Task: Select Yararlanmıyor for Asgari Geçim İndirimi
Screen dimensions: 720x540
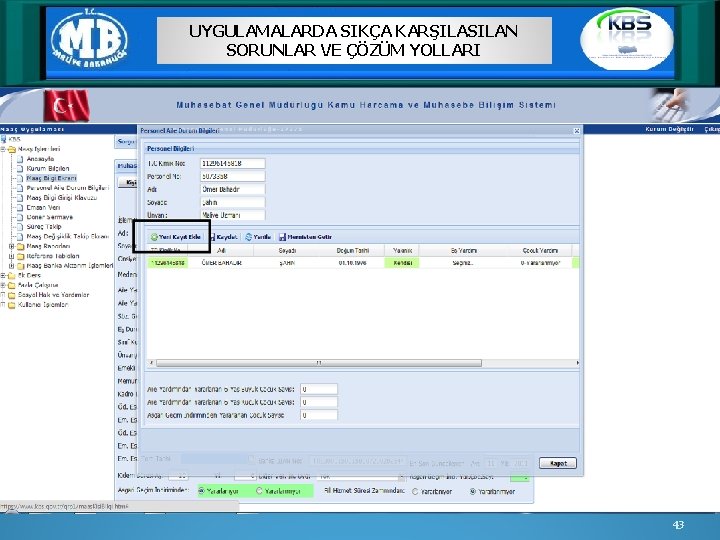Action: click(x=259, y=491)
